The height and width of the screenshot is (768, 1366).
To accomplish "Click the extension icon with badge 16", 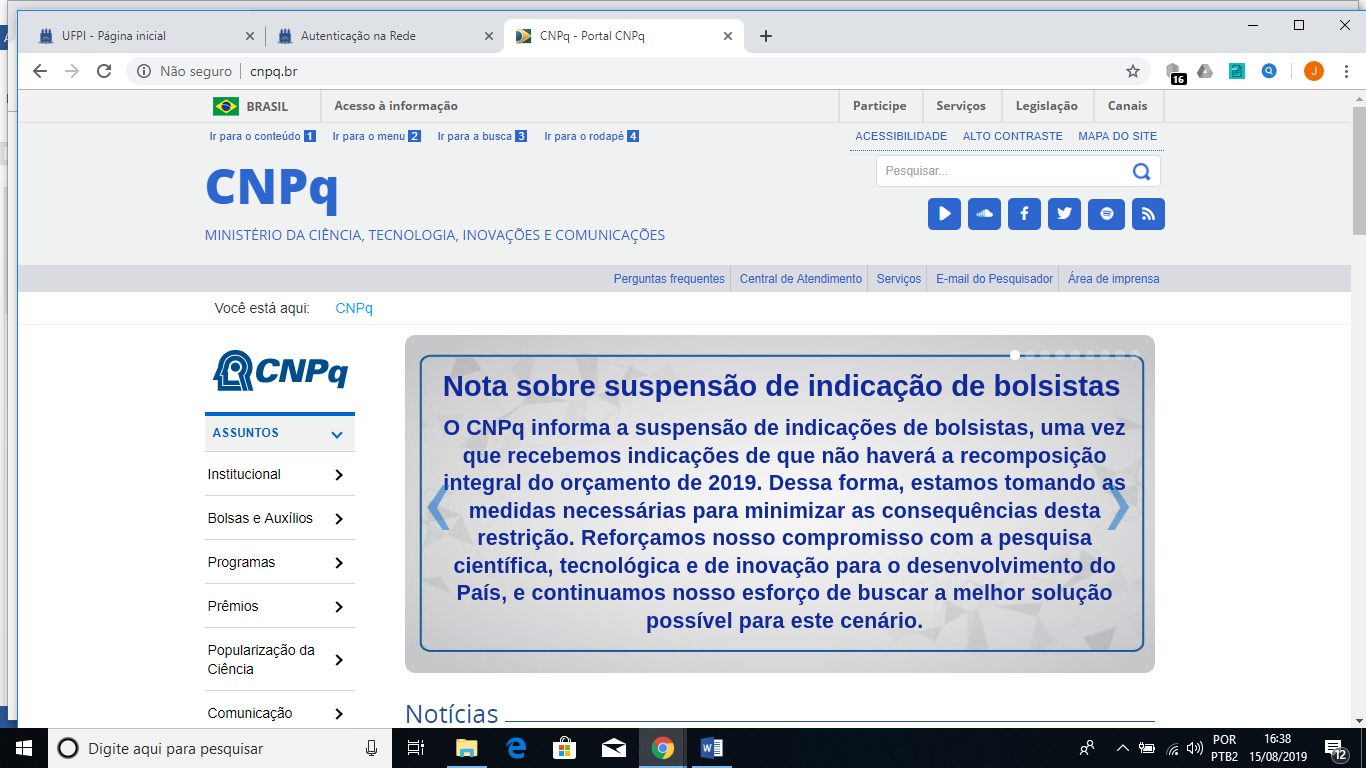I will (1175, 73).
